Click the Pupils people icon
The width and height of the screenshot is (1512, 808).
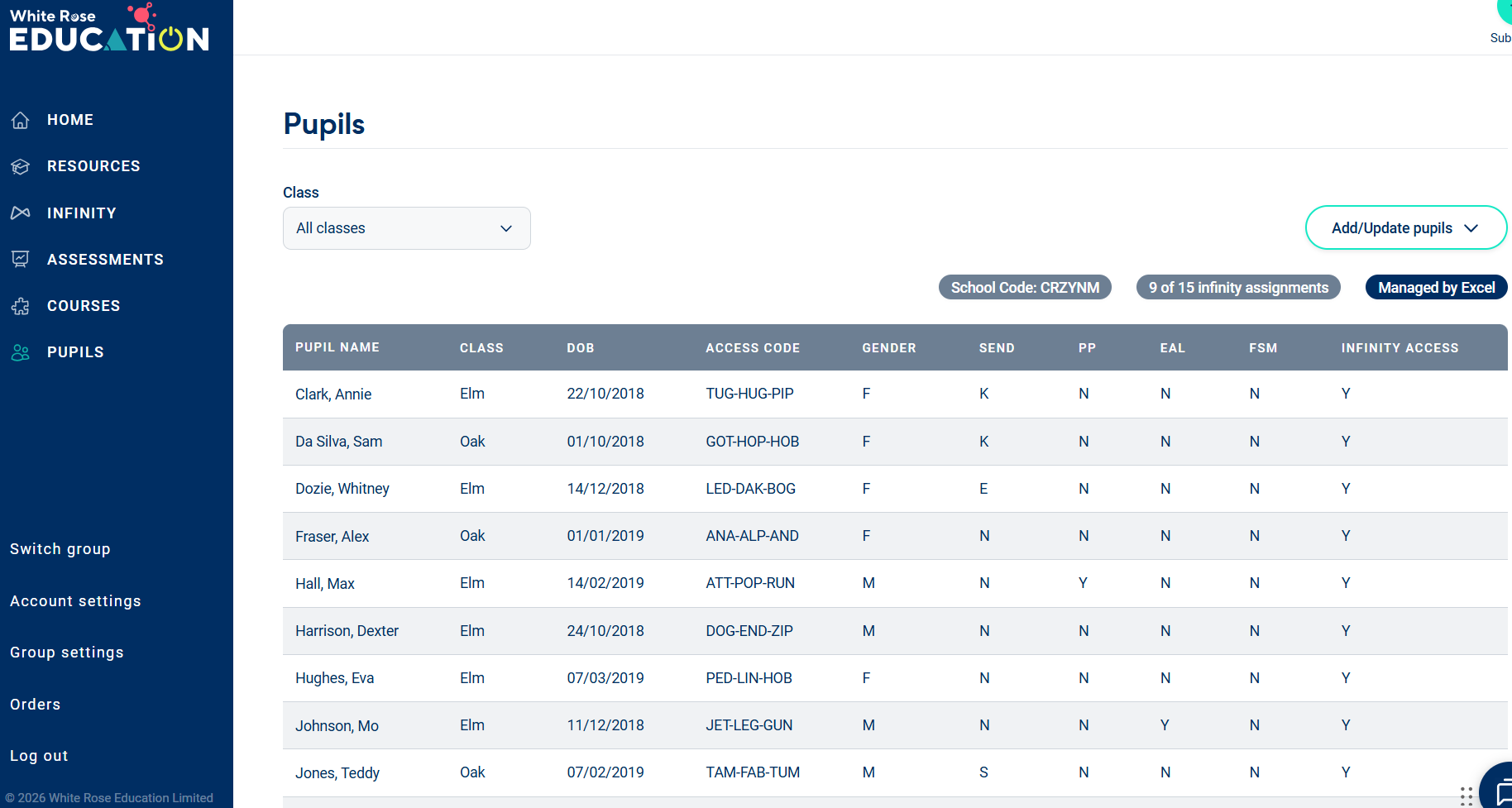pyautogui.click(x=21, y=352)
